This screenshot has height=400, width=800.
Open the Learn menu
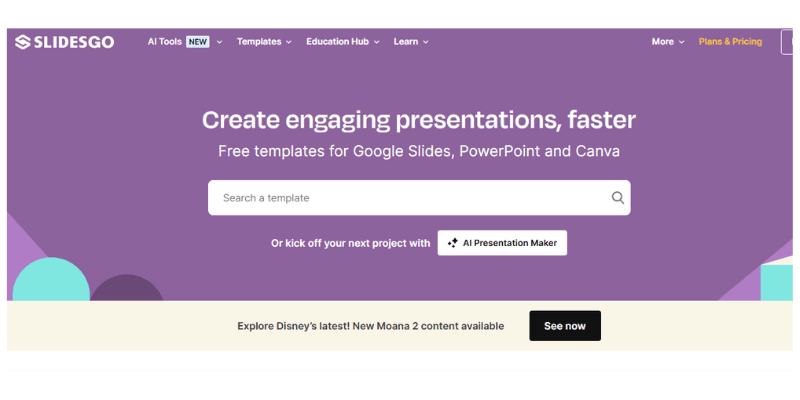(x=406, y=42)
